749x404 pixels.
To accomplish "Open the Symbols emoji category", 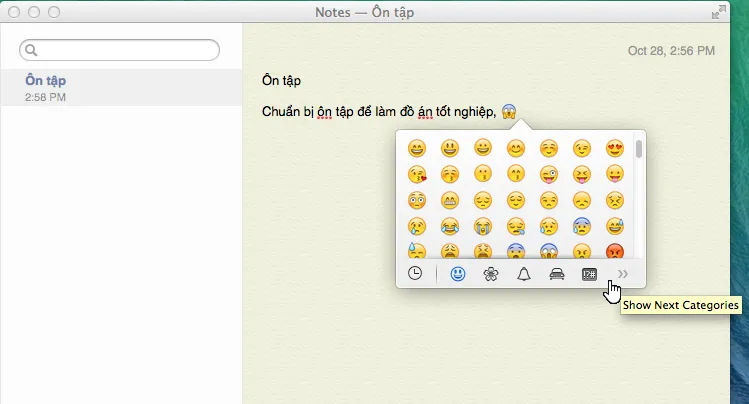I will (x=590, y=274).
